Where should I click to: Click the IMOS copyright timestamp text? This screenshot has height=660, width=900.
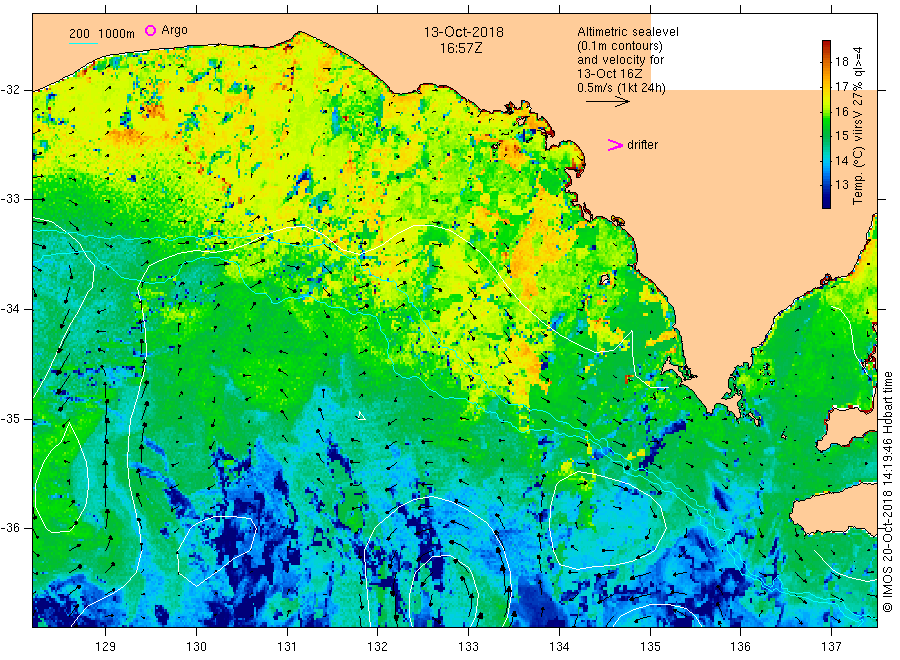coord(887,492)
